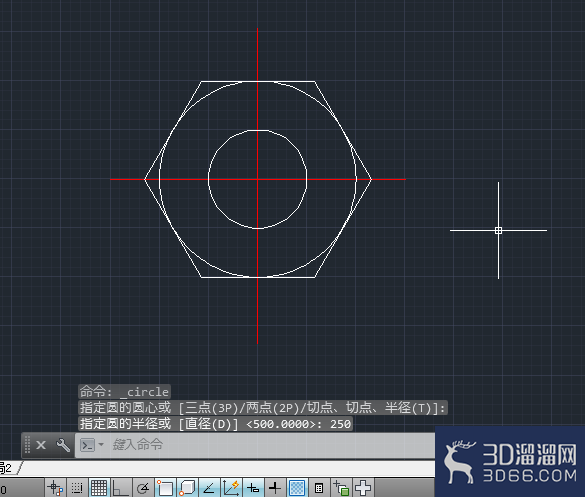Toggle Snap Mode in status bar

[x=77, y=488]
